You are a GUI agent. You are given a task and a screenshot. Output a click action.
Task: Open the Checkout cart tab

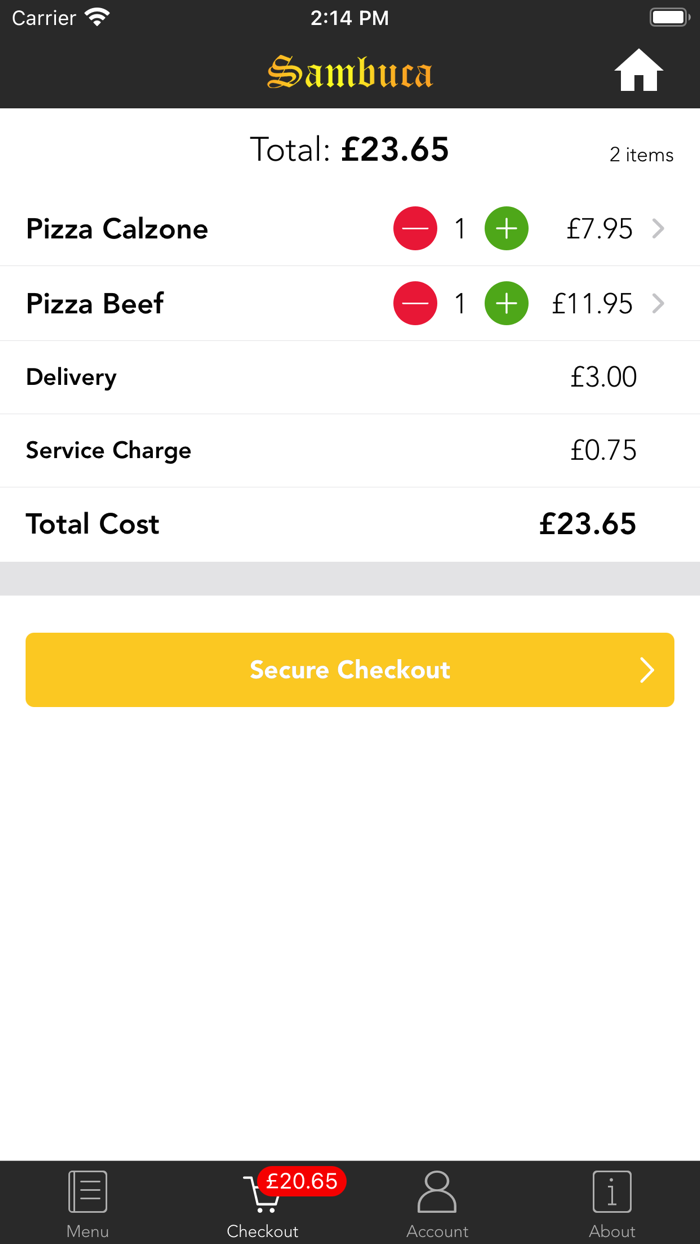(262, 1205)
